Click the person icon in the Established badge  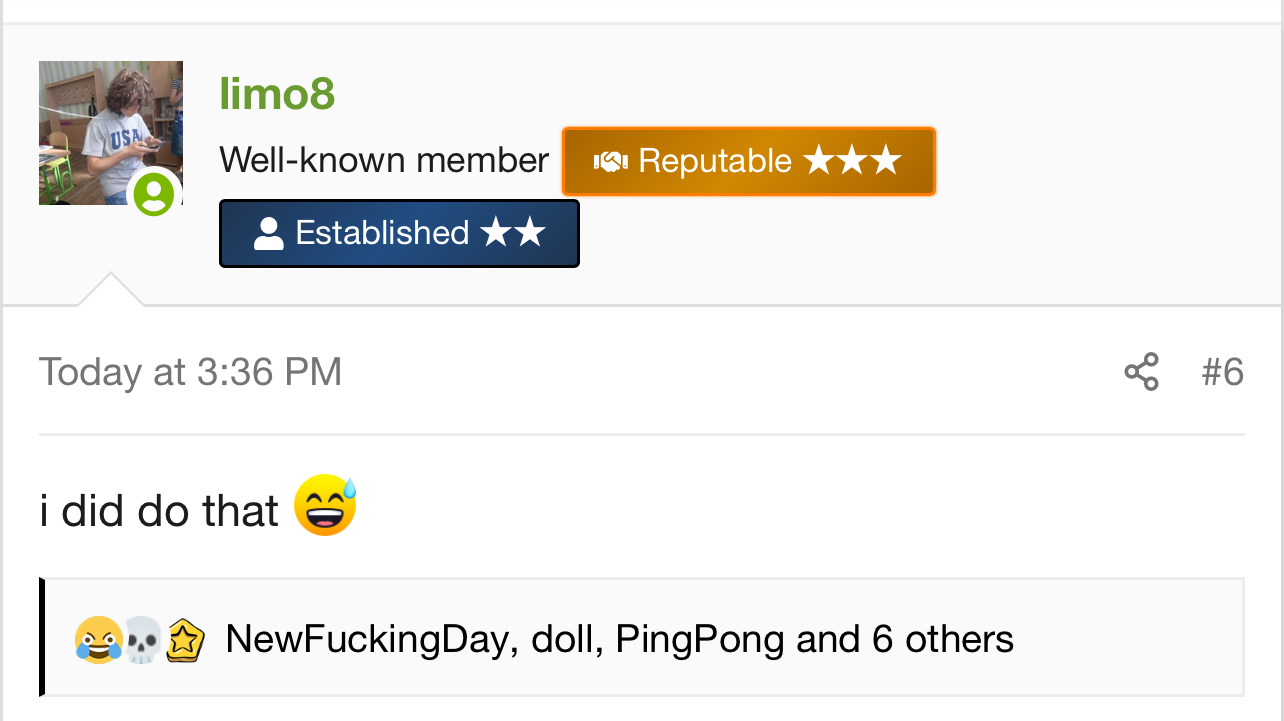pyautogui.click(x=268, y=234)
